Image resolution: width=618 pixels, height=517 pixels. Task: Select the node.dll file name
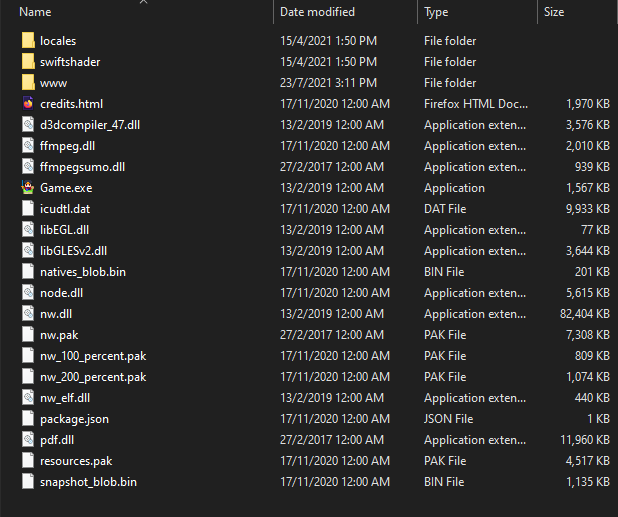click(x=61, y=293)
